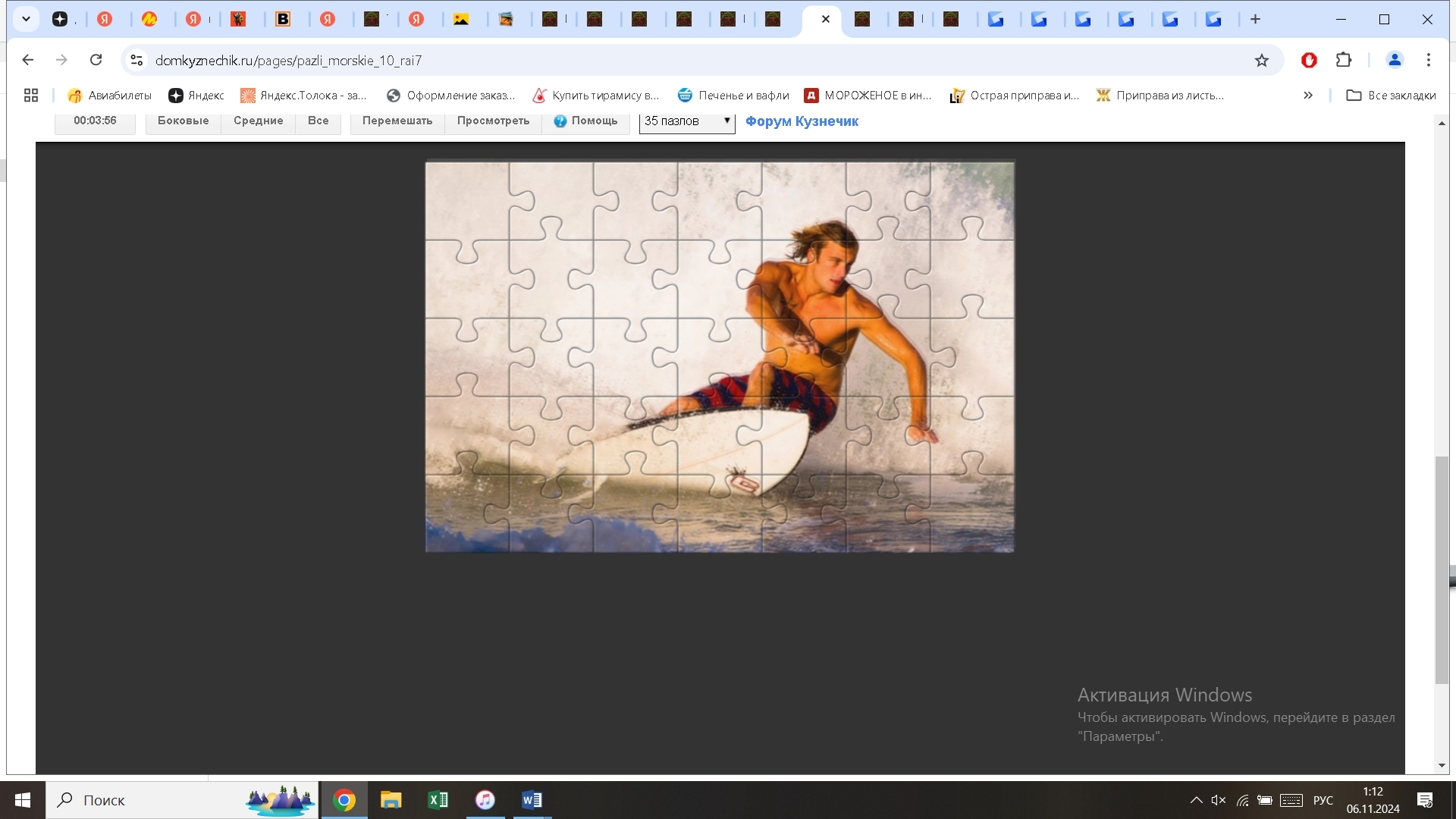Viewport: 1456px width, 819px height.
Task: Open the clock and date panel
Action: [x=1373, y=800]
